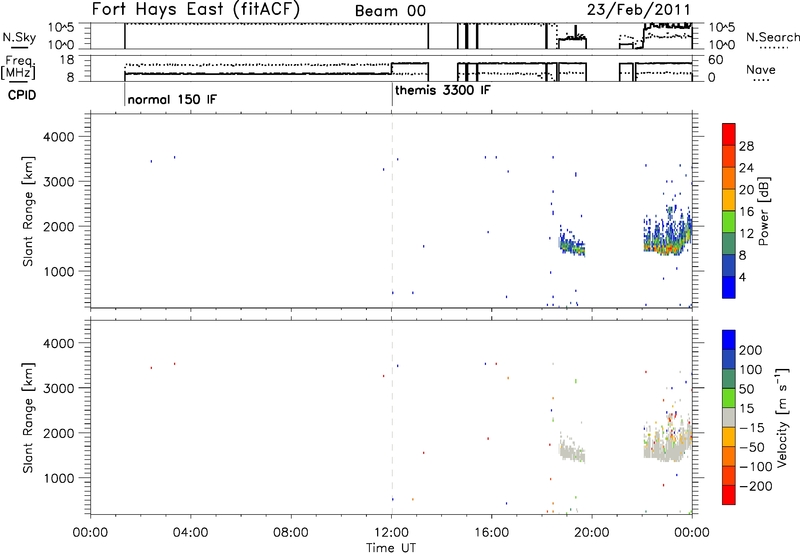This screenshot has height=554, width=800.
Task: Click the "Freq. [MHz]" axis label
Action: pyautogui.click(x=19, y=68)
